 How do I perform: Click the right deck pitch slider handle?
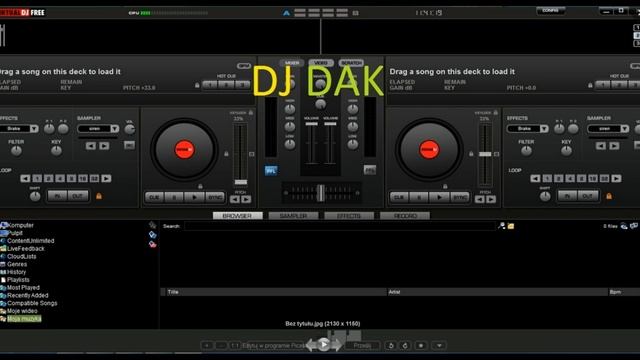click(x=485, y=154)
